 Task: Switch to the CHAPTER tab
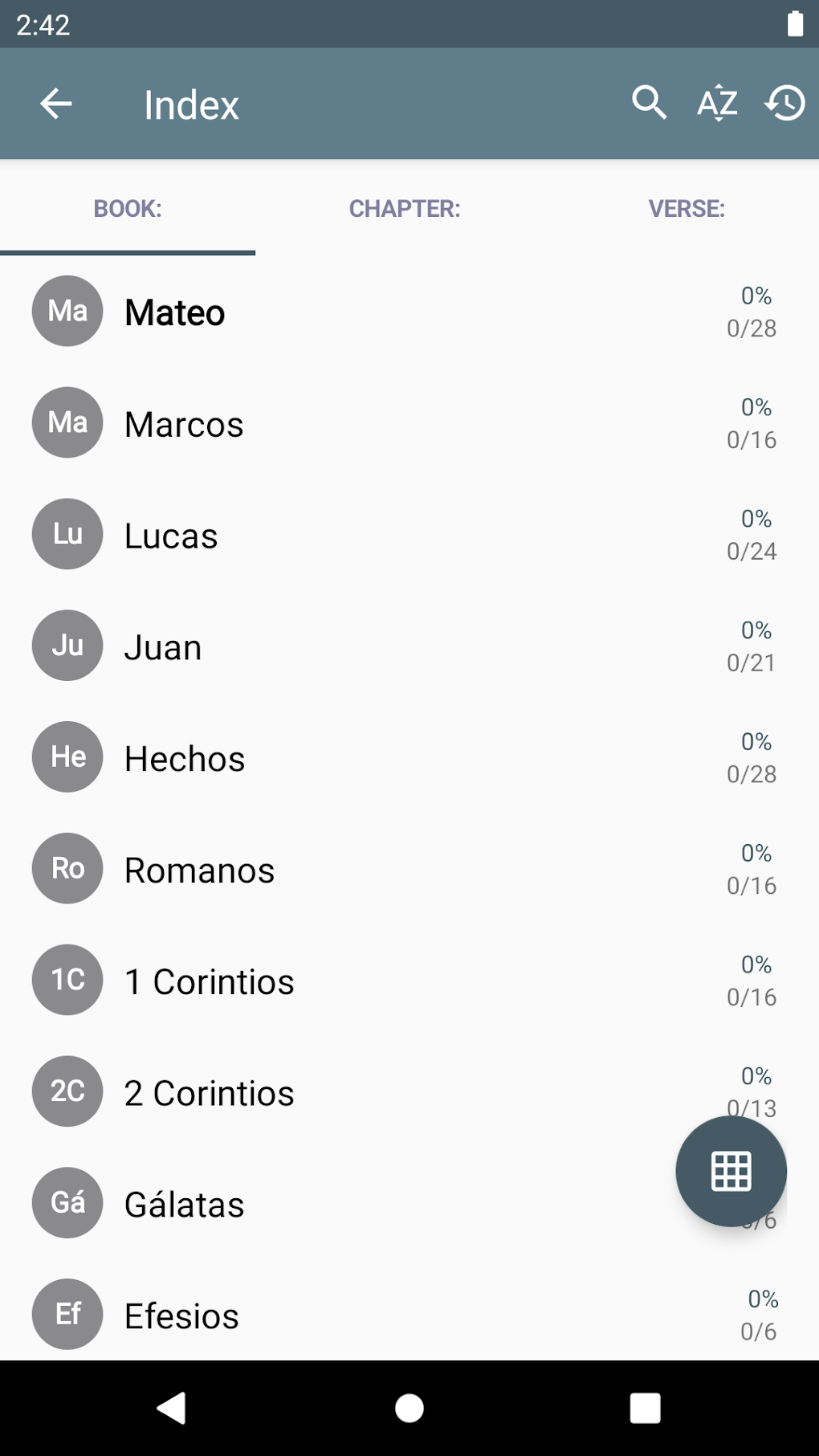click(x=405, y=209)
